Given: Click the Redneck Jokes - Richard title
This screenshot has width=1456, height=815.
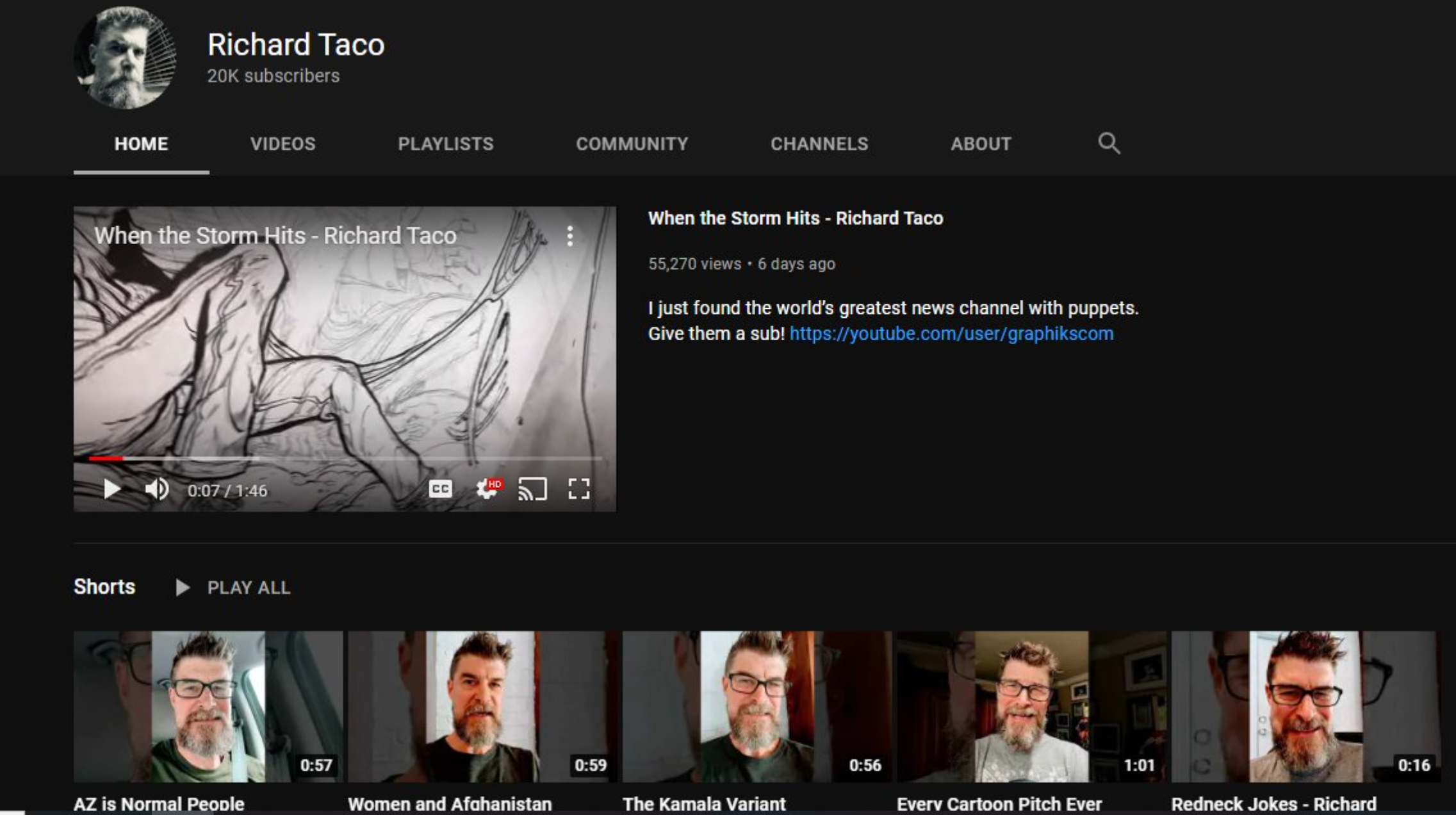Looking at the screenshot, I should coord(1274,804).
